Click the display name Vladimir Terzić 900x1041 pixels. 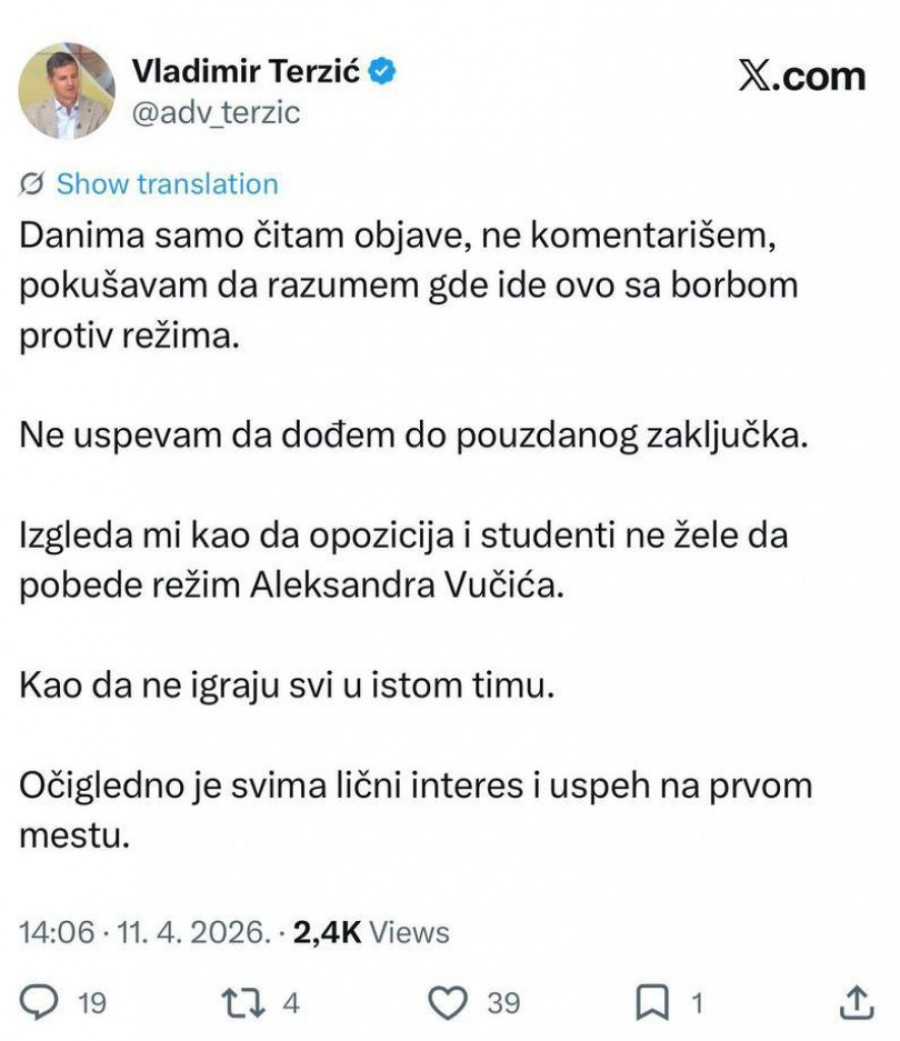(x=247, y=73)
